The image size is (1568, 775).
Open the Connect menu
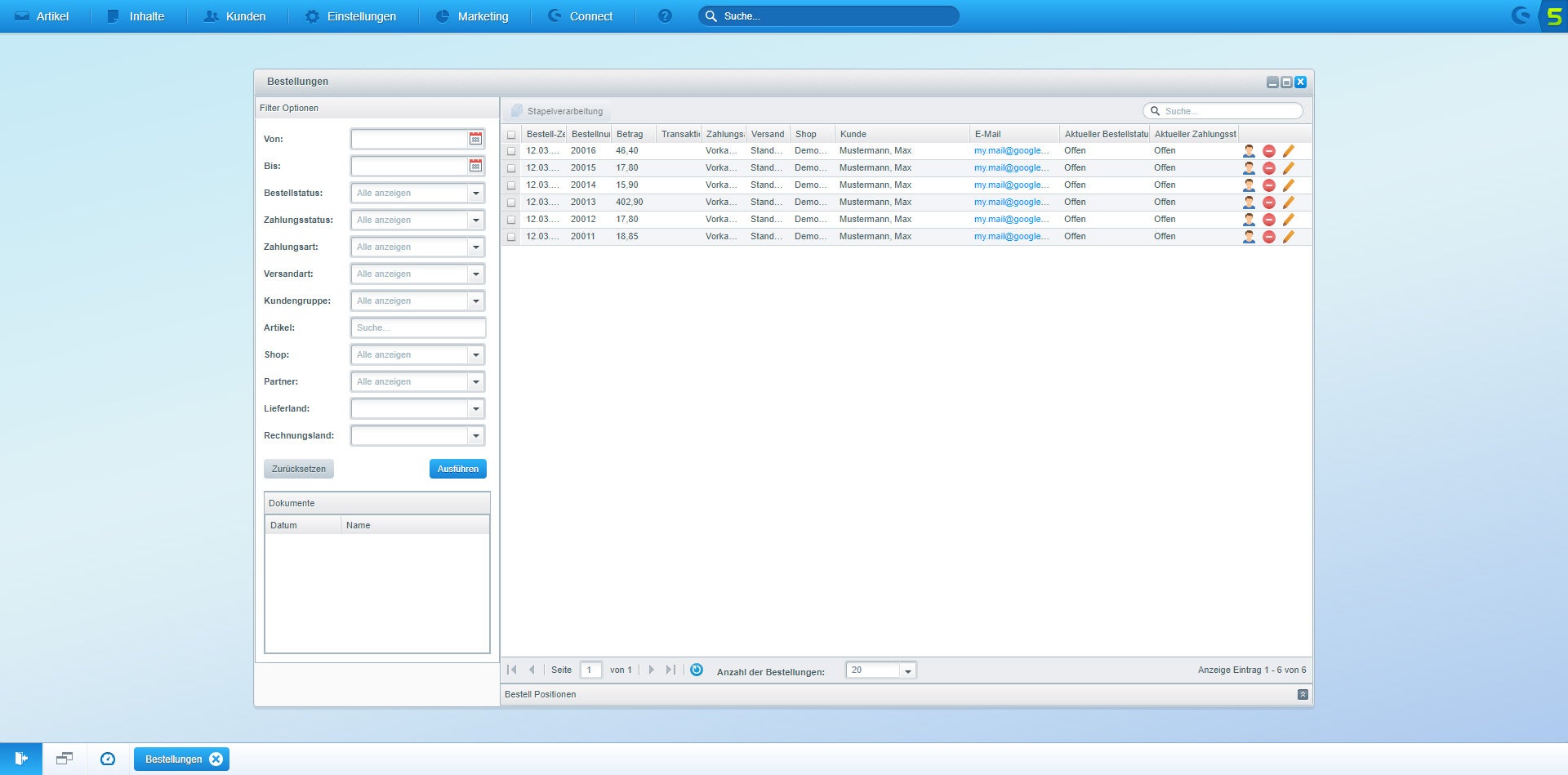580,16
